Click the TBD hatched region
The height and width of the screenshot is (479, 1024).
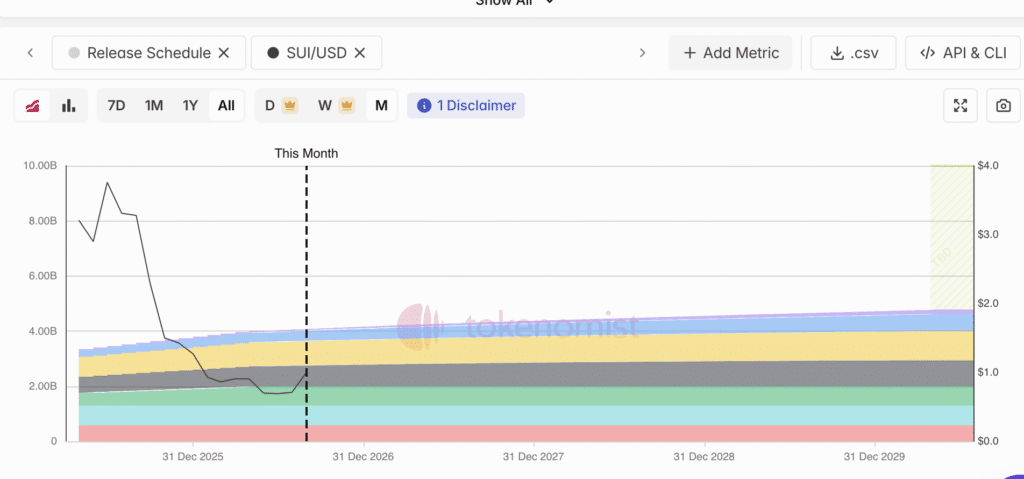pyautogui.click(x=952, y=237)
